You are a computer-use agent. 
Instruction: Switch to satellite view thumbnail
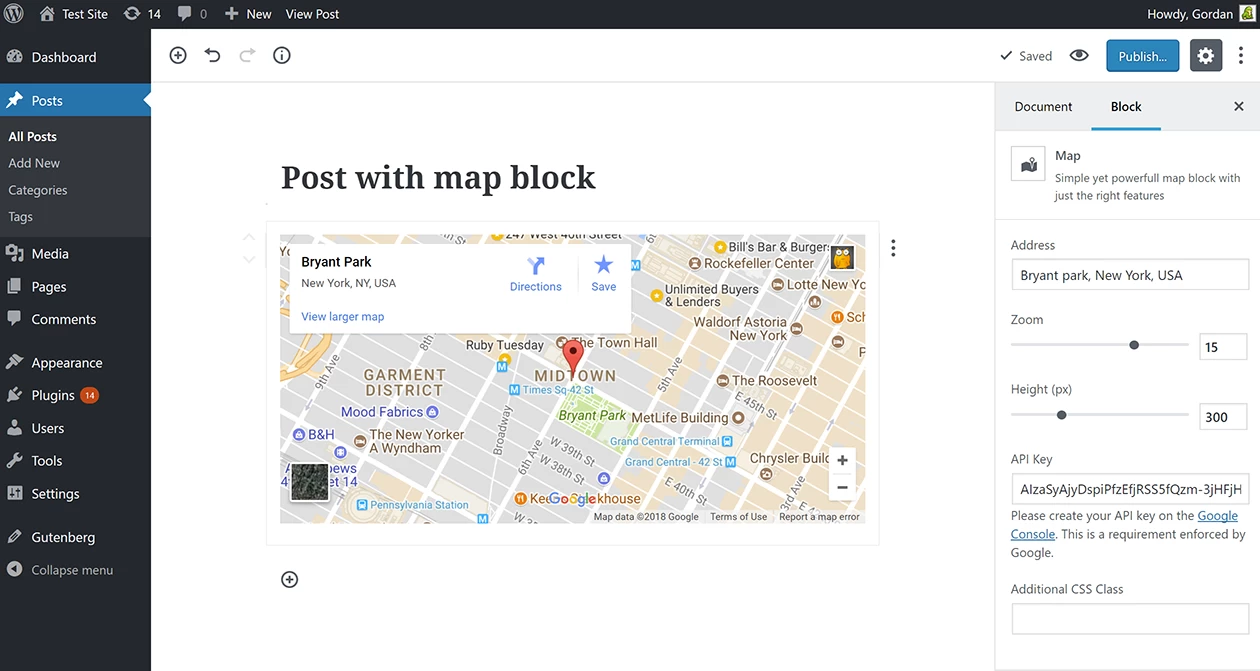310,482
